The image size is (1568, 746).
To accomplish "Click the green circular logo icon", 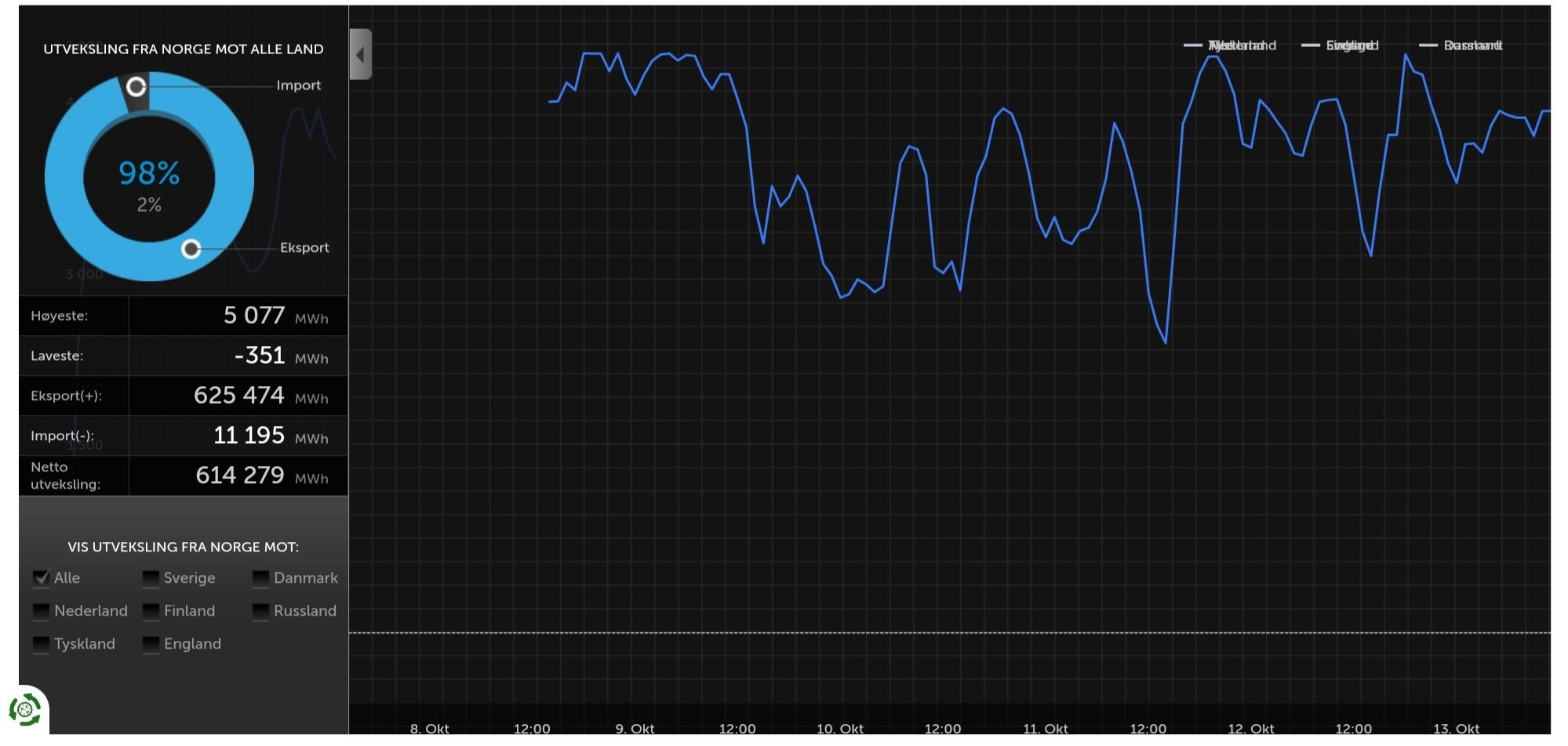I will [x=25, y=711].
